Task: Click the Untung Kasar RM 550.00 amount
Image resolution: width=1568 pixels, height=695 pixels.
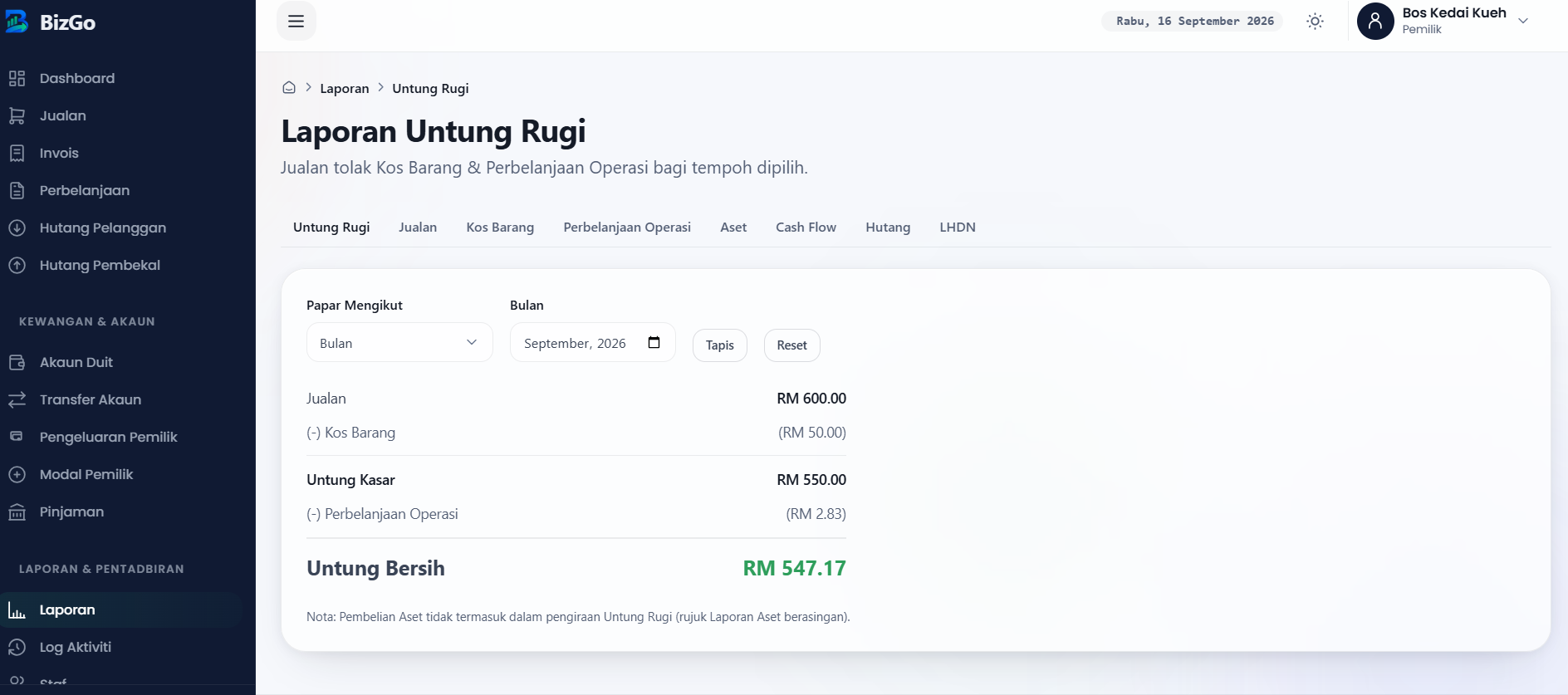Action: [x=811, y=480]
